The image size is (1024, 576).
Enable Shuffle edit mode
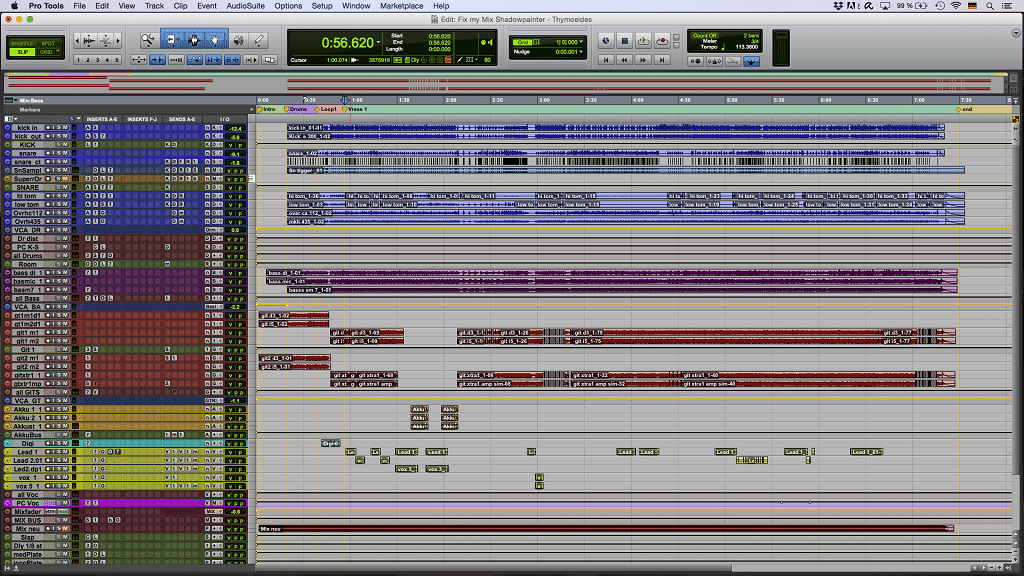(22, 43)
